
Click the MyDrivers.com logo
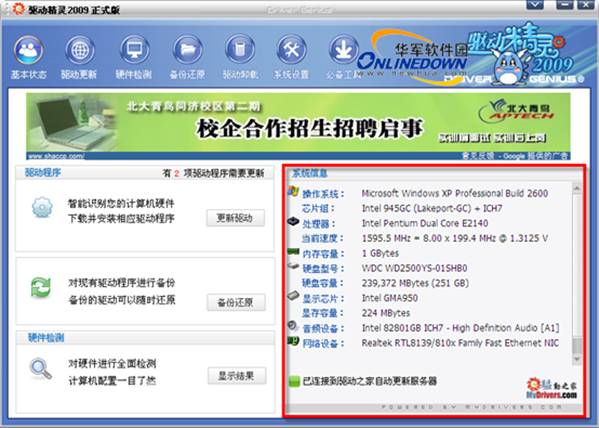[x=552, y=389]
